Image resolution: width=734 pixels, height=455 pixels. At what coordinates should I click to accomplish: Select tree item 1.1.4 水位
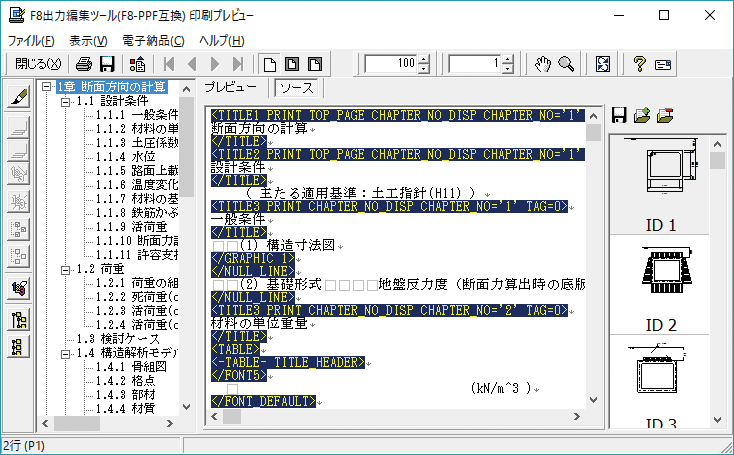pos(125,156)
